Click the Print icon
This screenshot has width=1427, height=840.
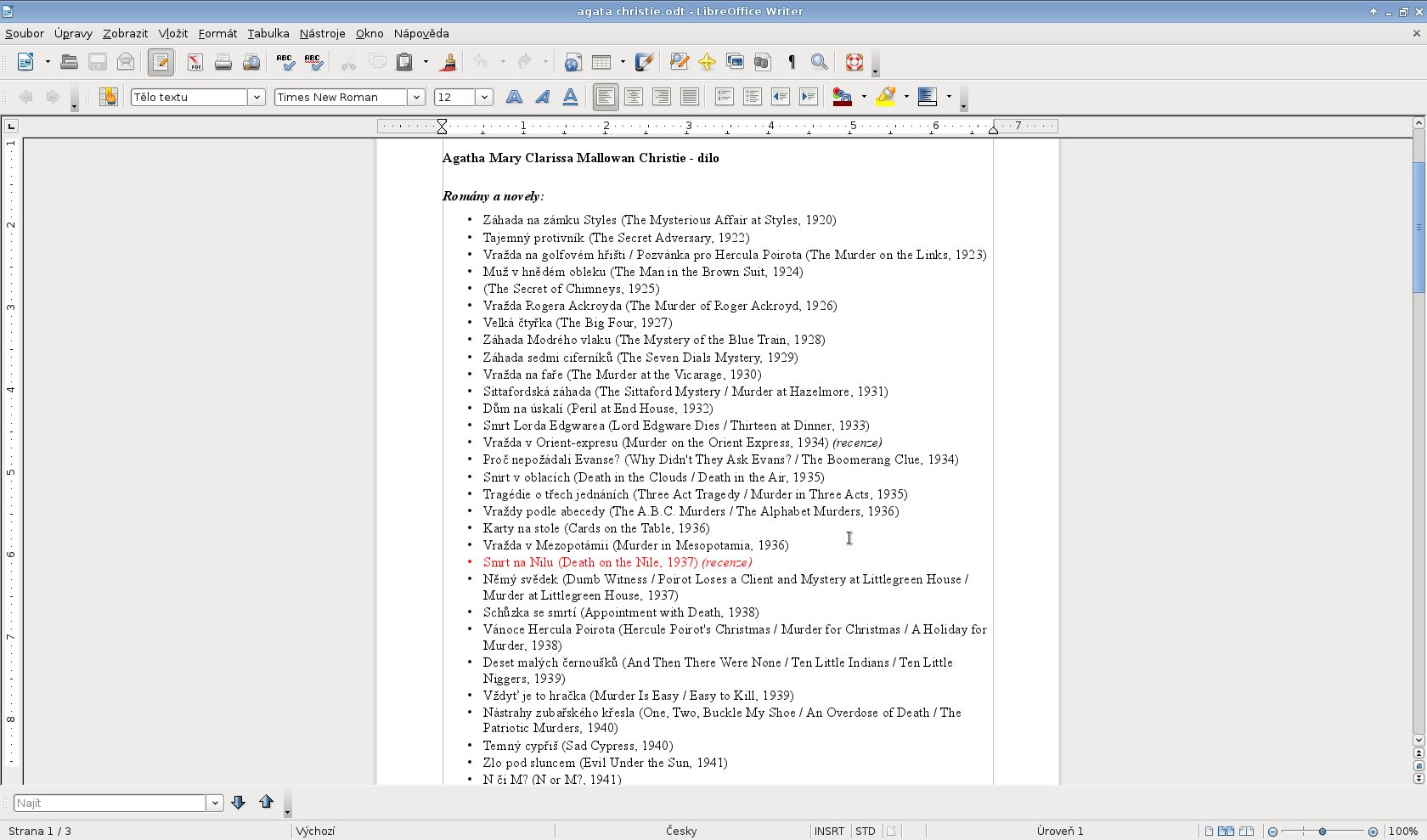click(223, 62)
